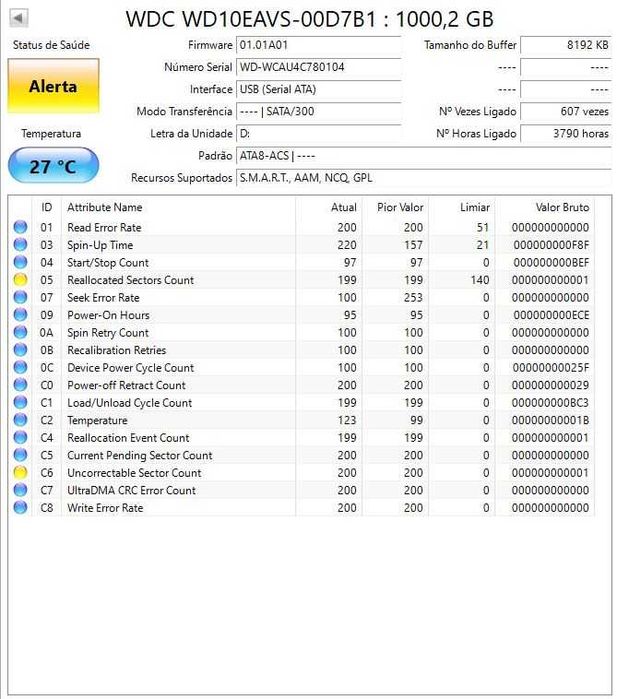Click the status circle for Seek Error Rate
The width and height of the screenshot is (617, 699).
point(20,297)
